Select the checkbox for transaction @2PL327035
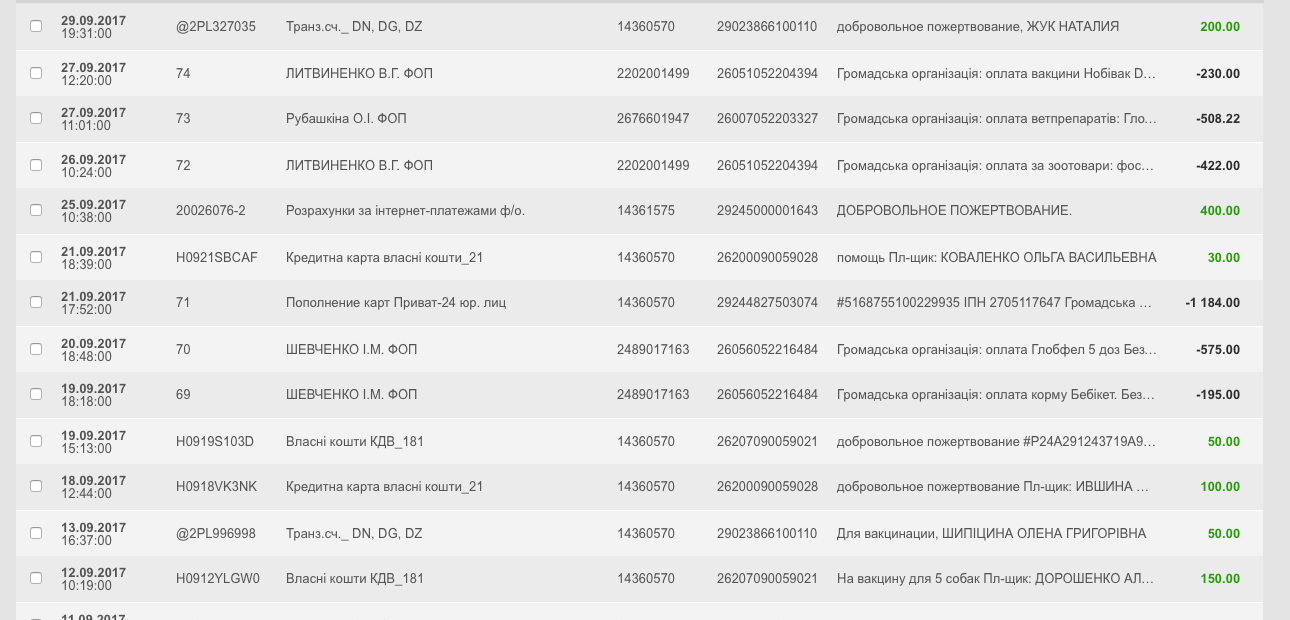Screen dimensions: 1290x620 [x=36, y=26]
